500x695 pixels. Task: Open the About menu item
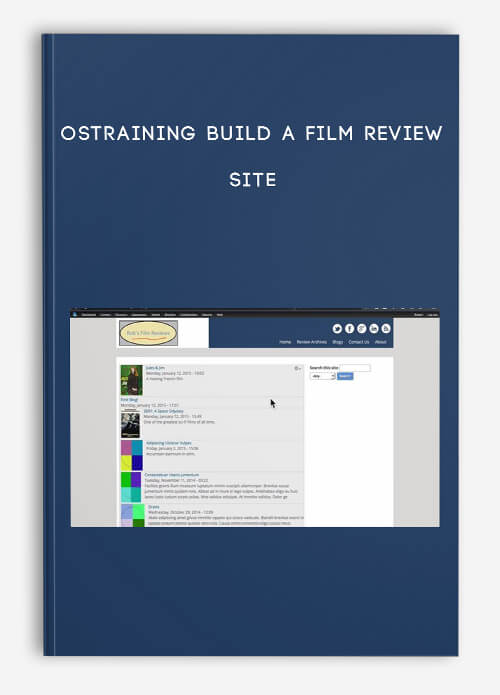click(380, 342)
